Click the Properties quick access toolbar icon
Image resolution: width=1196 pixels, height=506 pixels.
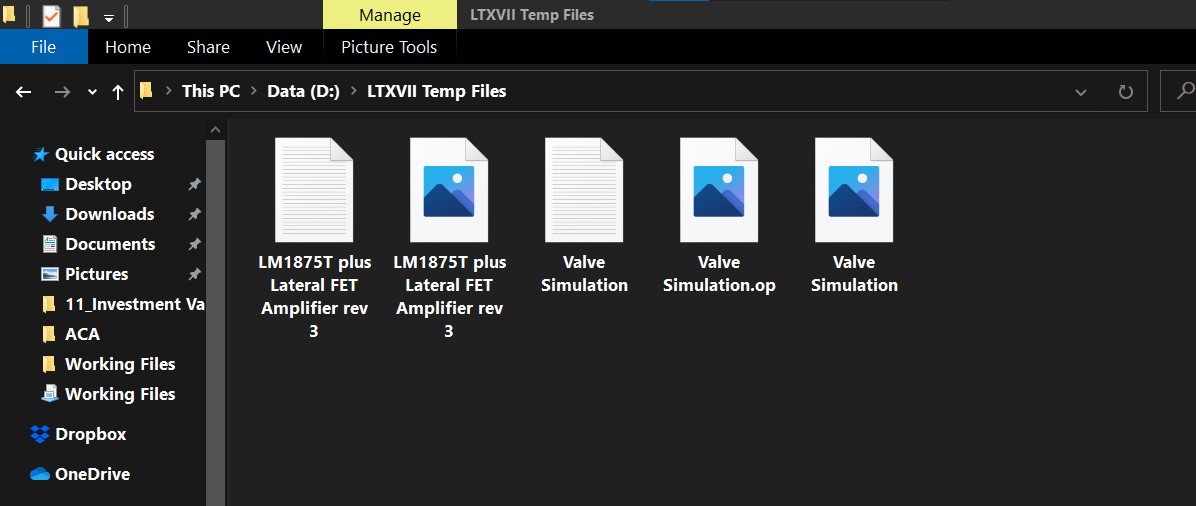pos(50,15)
